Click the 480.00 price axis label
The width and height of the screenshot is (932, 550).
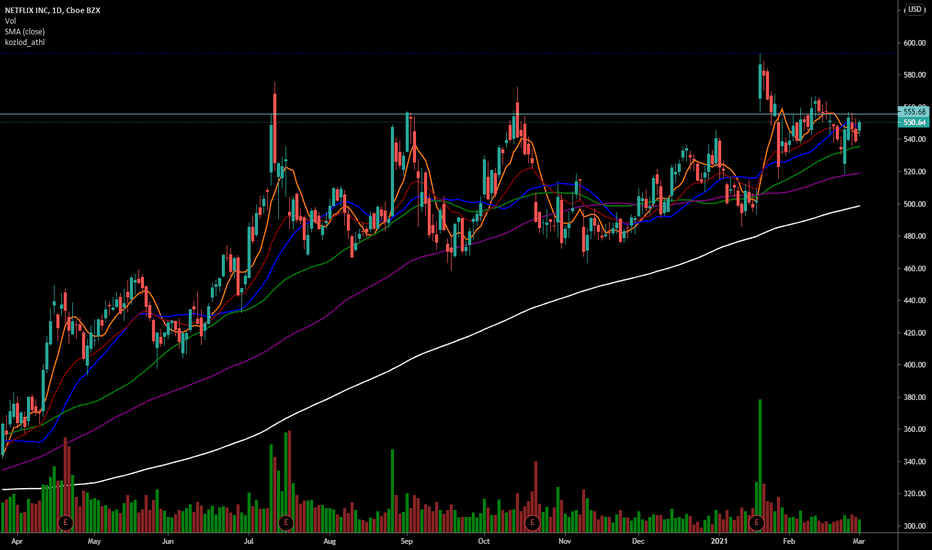click(x=914, y=236)
